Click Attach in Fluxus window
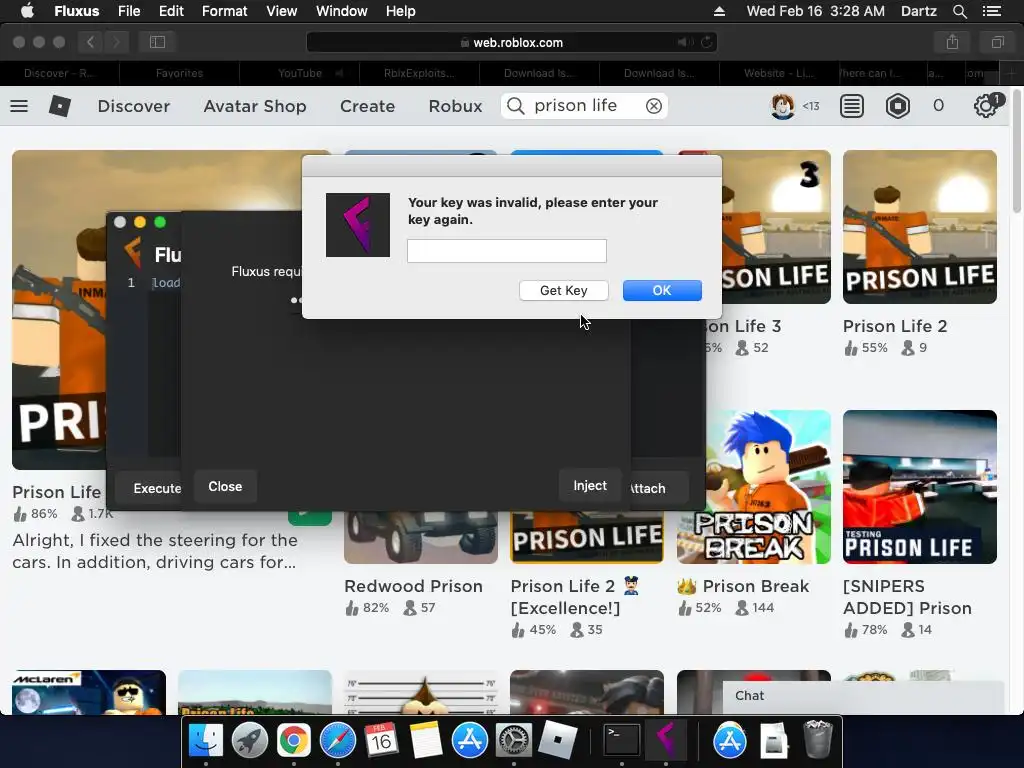Image resolution: width=1024 pixels, height=768 pixels. tap(658, 488)
